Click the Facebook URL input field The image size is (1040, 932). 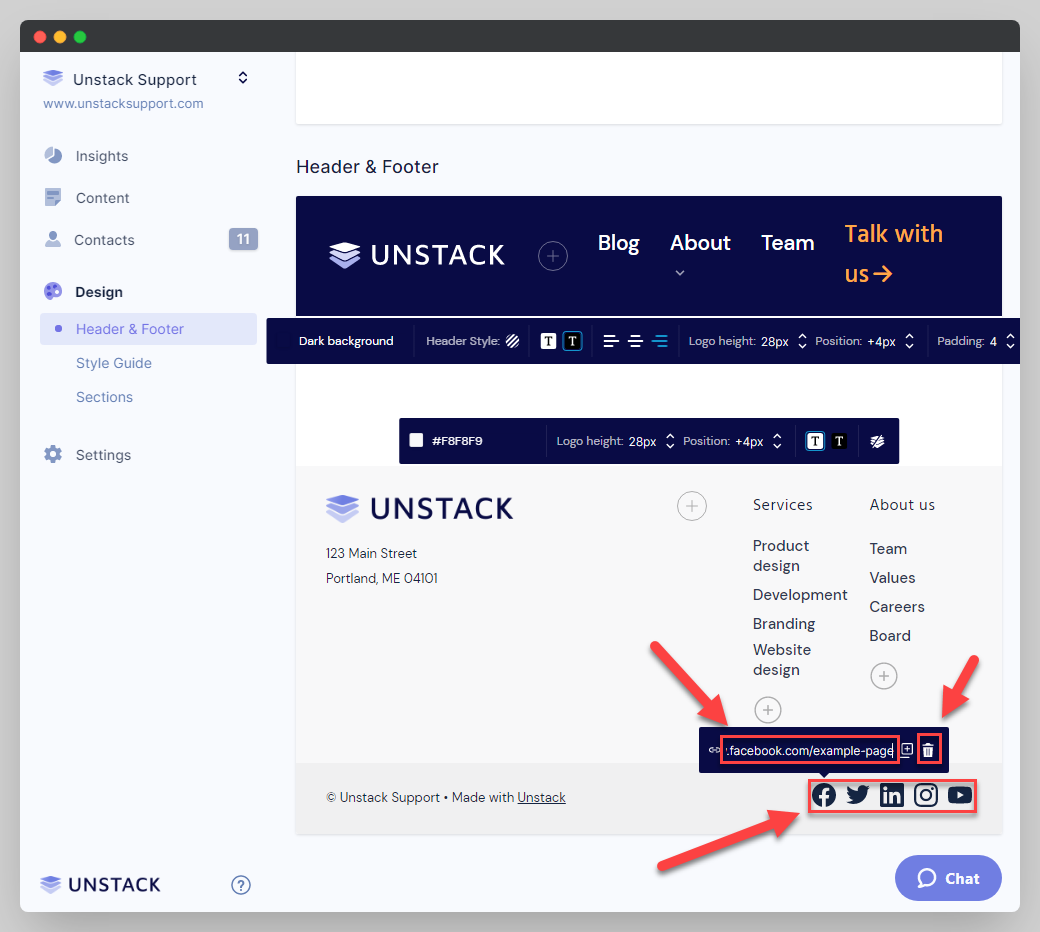click(x=808, y=750)
